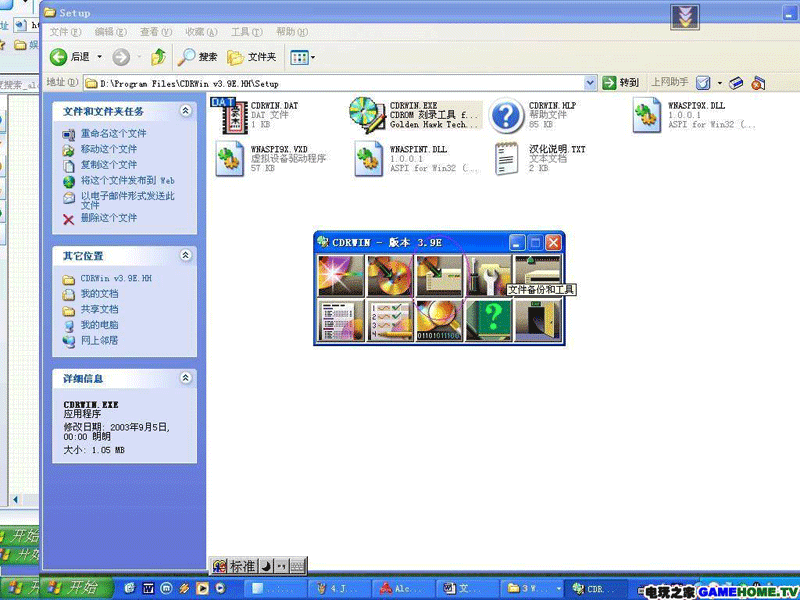Open the Record Disc sparkle icon in CDRWIN
The image size is (800, 600).
(341, 276)
